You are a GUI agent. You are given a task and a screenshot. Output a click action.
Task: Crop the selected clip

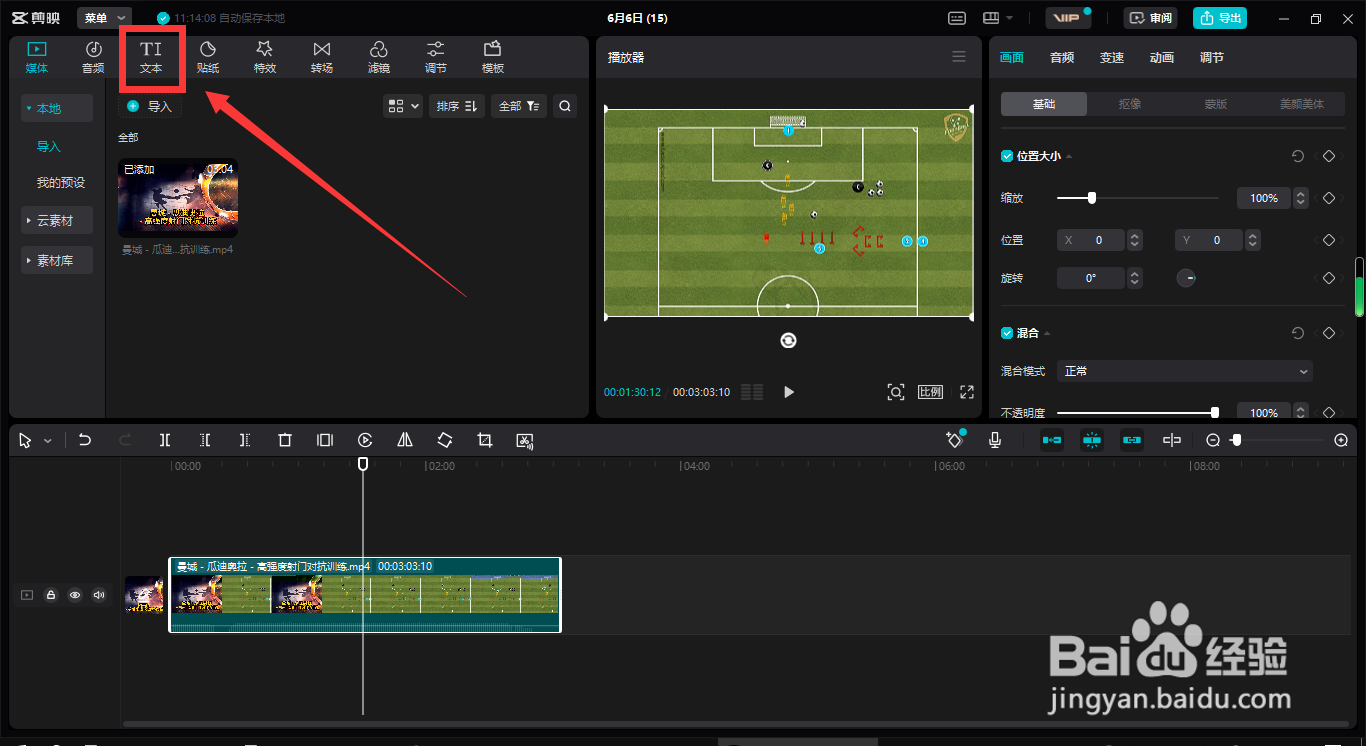(x=485, y=440)
